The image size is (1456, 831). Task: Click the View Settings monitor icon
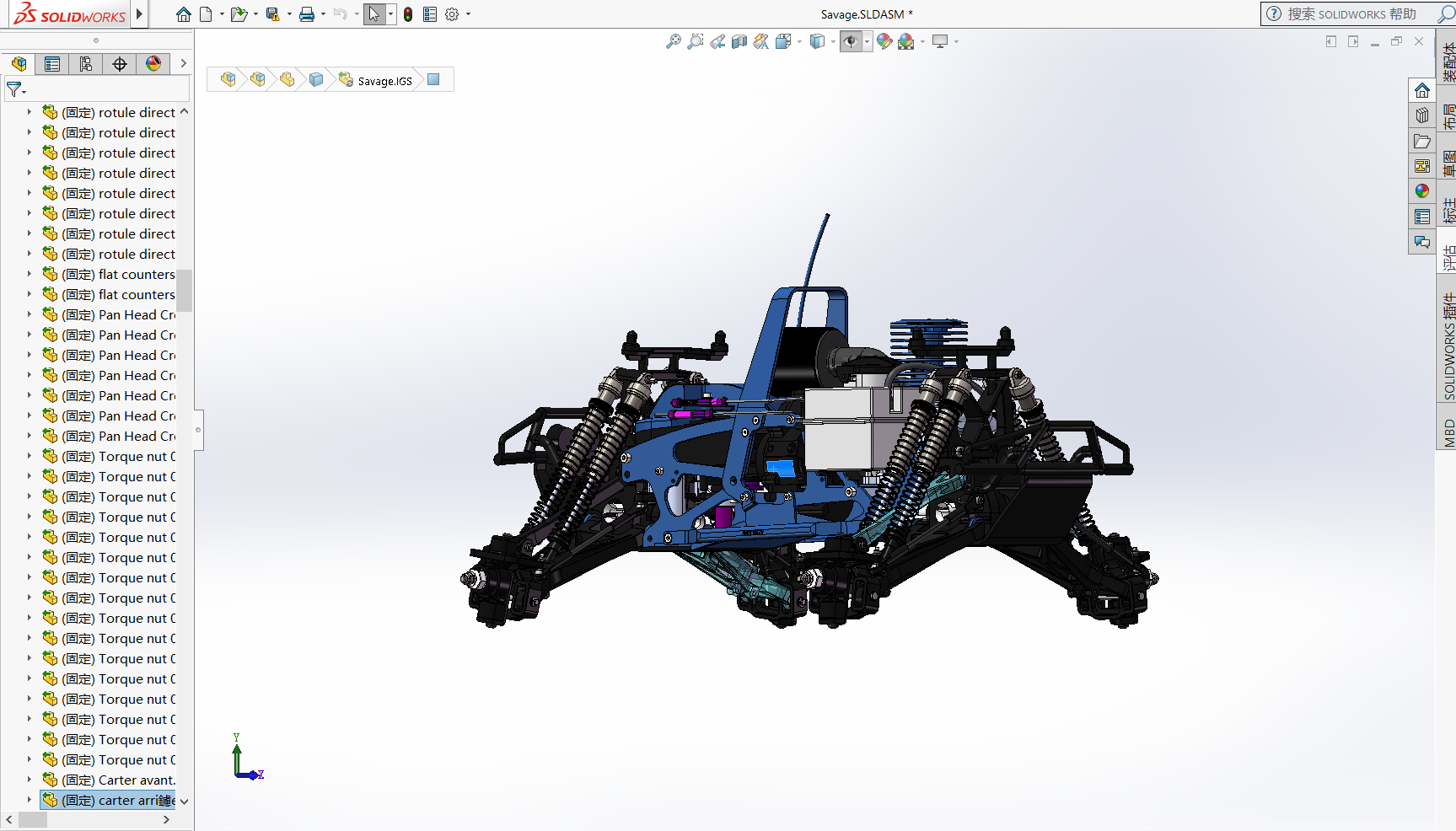point(940,41)
